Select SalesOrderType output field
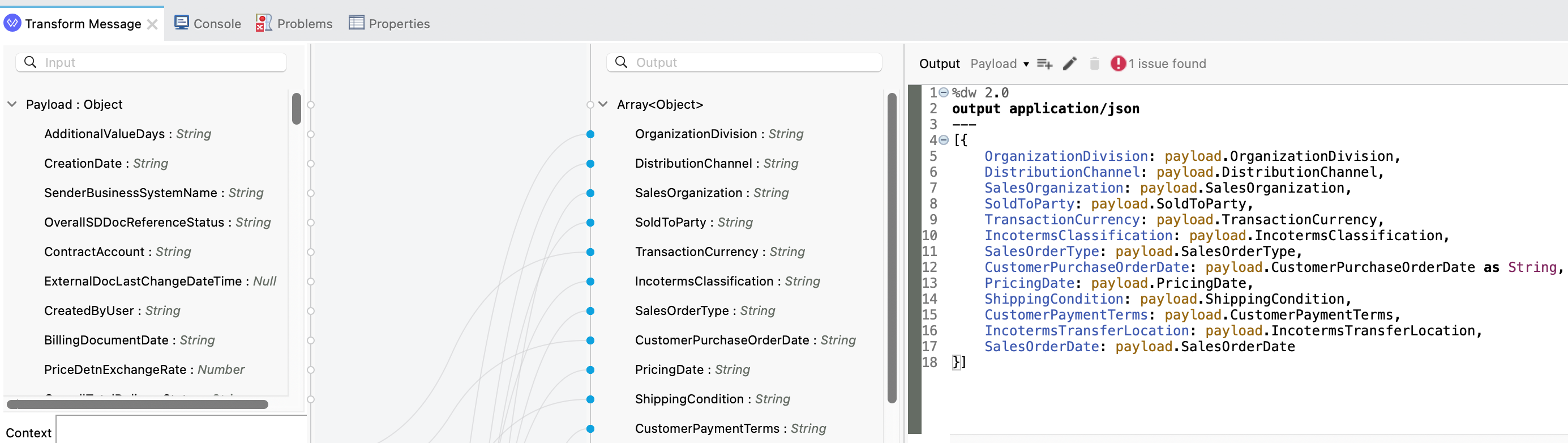 coord(705,311)
